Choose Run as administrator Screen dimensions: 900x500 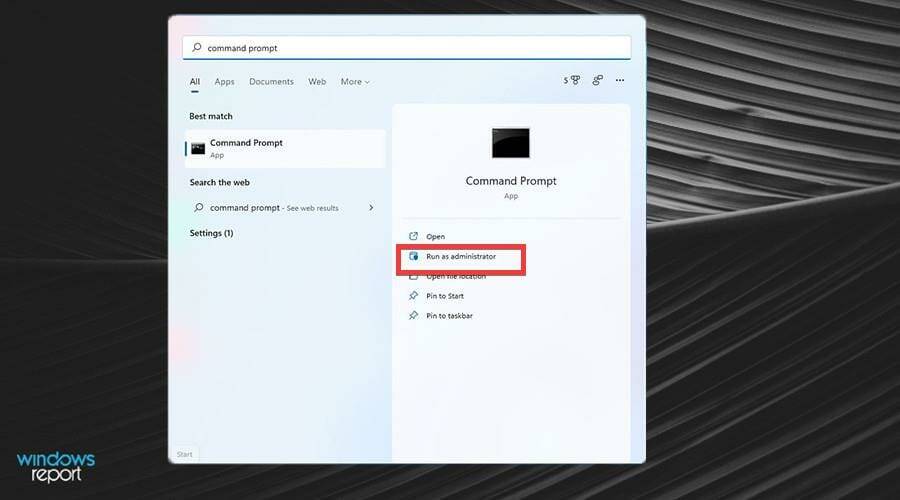click(x=460, y=257)
